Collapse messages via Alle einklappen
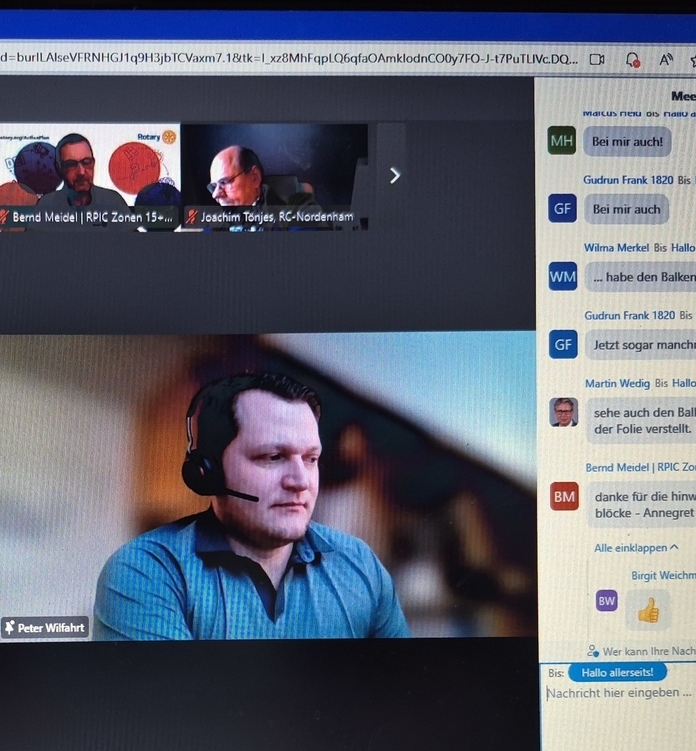Image resolution: width=696 pixels, height=751 pixels. [x=636, y=548]
